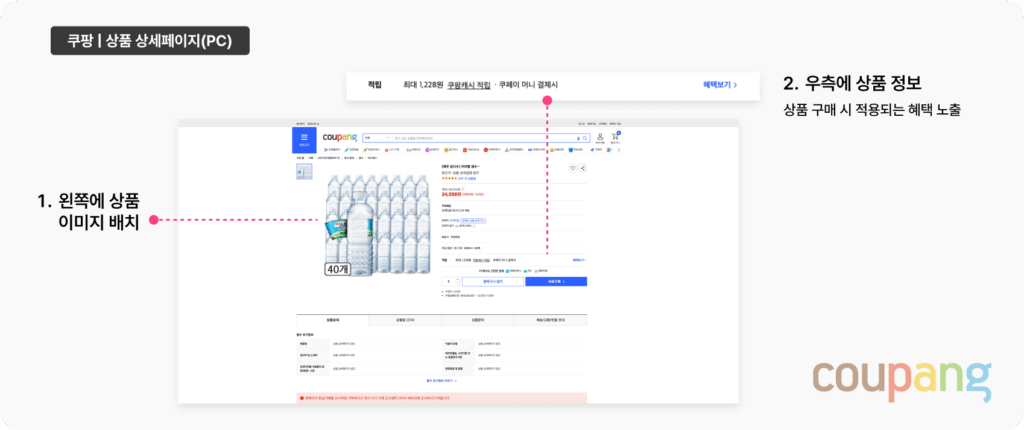Click underlined 쿠팡캐시 적립 in the callout
Image resolution: width=1024 pixels, height=430 pixels.
(x=469, y=85)
